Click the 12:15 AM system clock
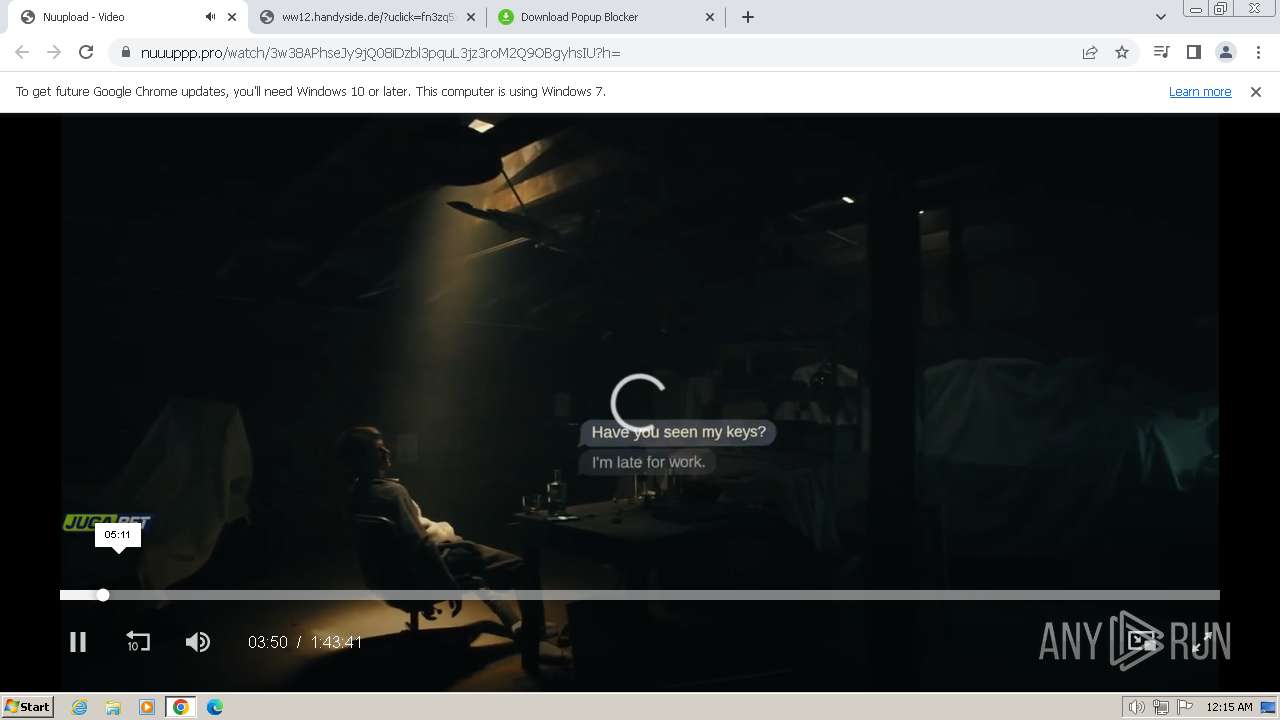 [1229, 707]
